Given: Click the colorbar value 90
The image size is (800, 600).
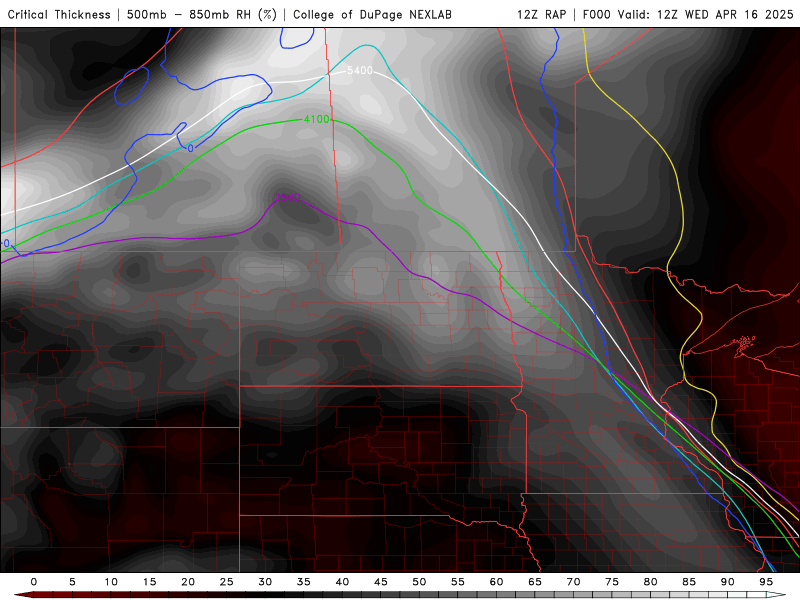Looking at the screenshot, I should coord(728,582).
